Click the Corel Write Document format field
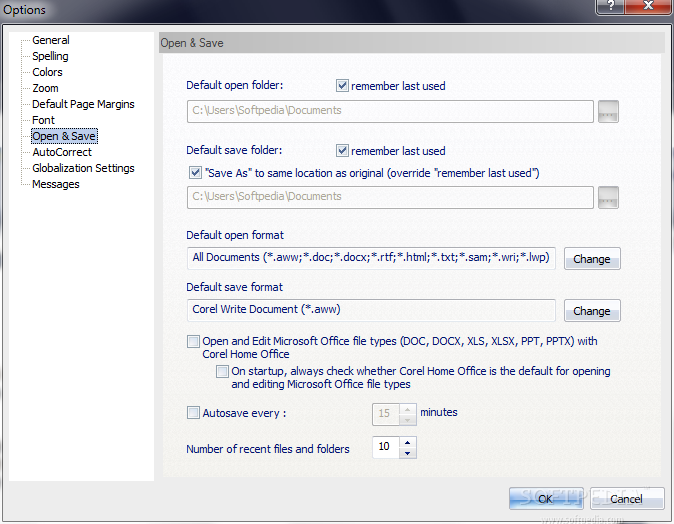 coord(371,310)
